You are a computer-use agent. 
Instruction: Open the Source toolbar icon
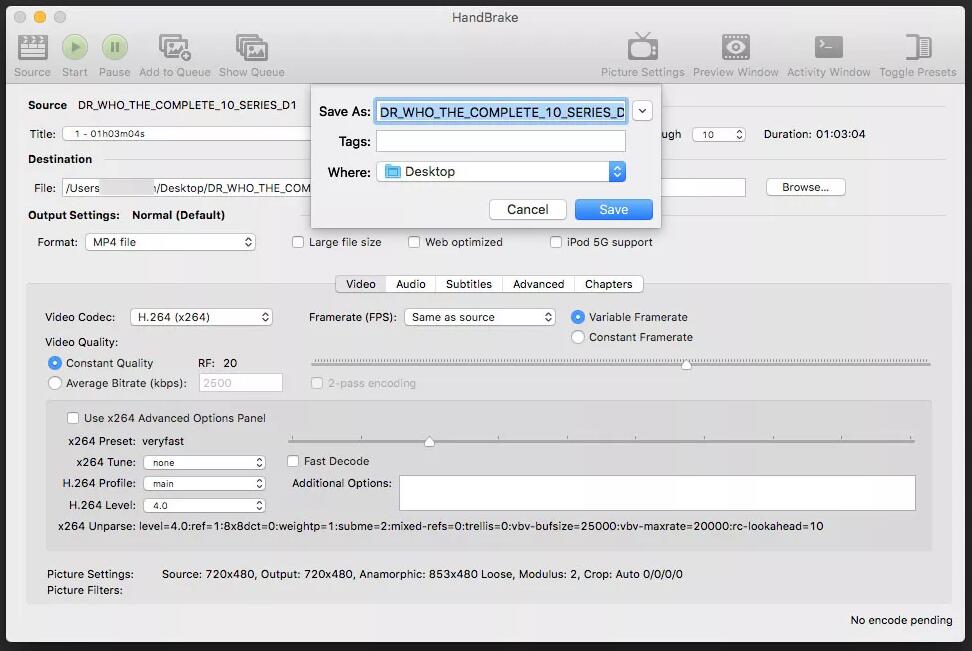pos(32,48)
